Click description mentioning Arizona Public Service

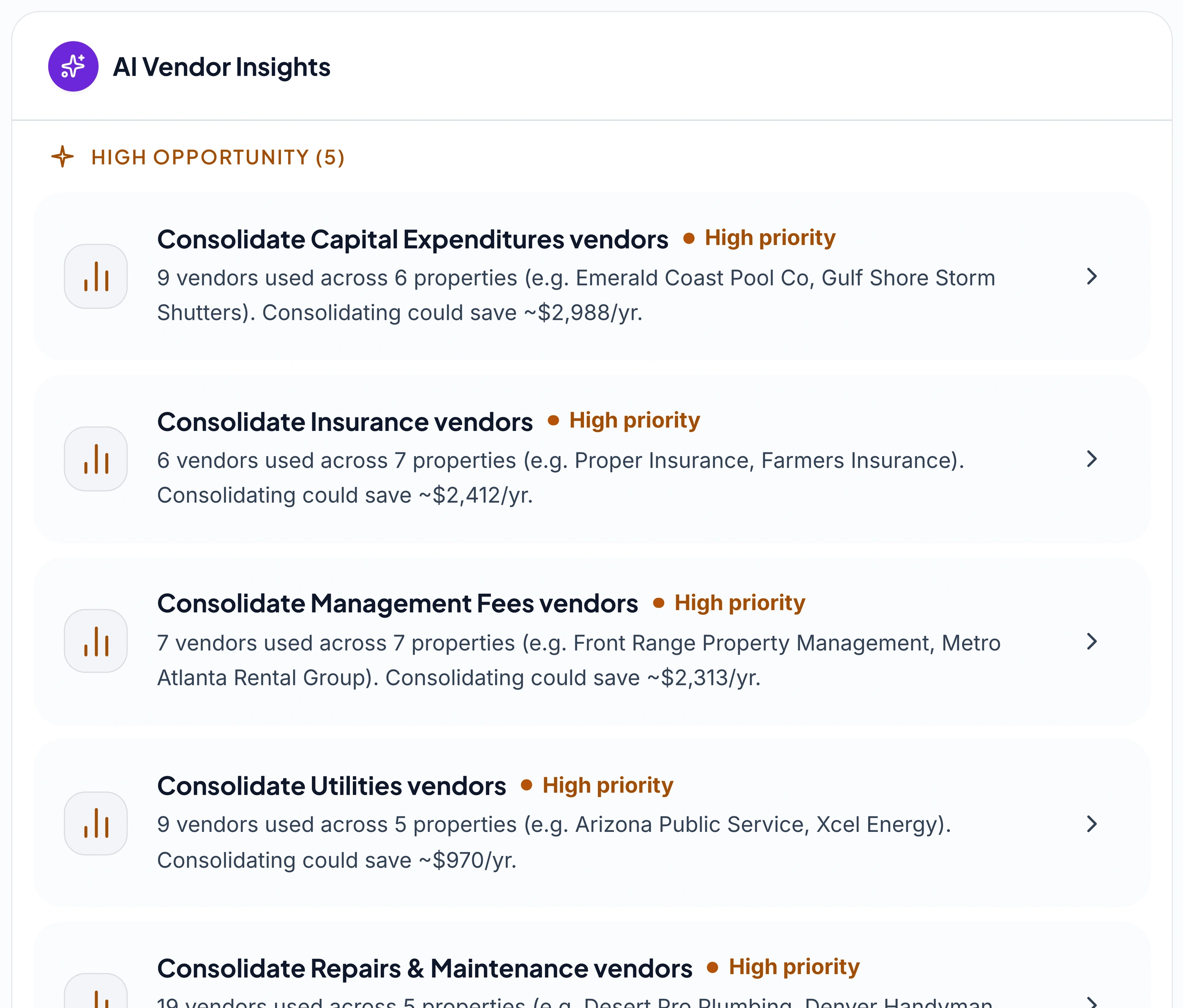click(x=554, y=842)
